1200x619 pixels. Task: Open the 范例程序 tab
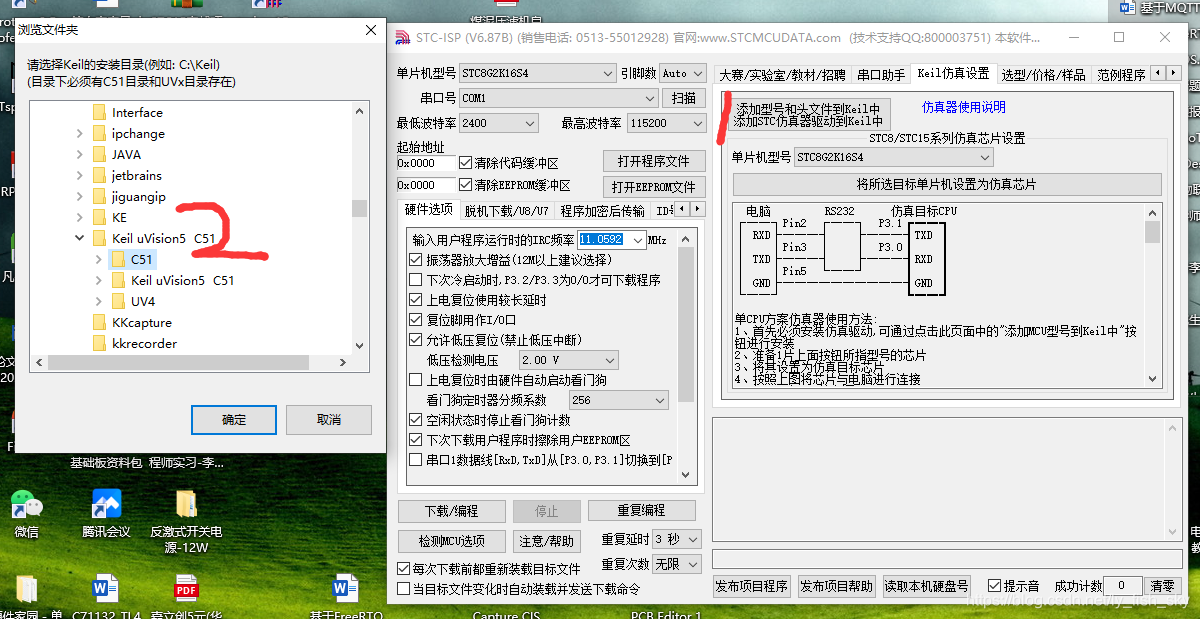pos(1120,74)
